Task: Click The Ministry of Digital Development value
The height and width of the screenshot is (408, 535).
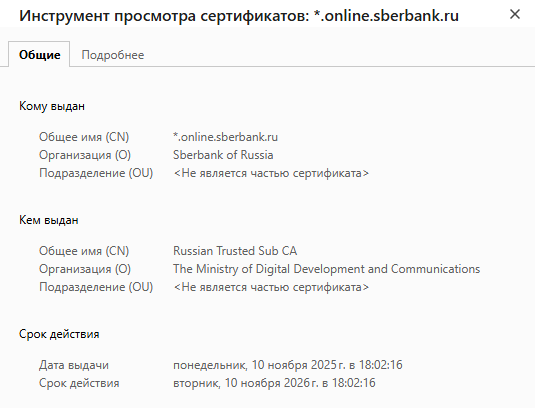Action: (326, 269)
